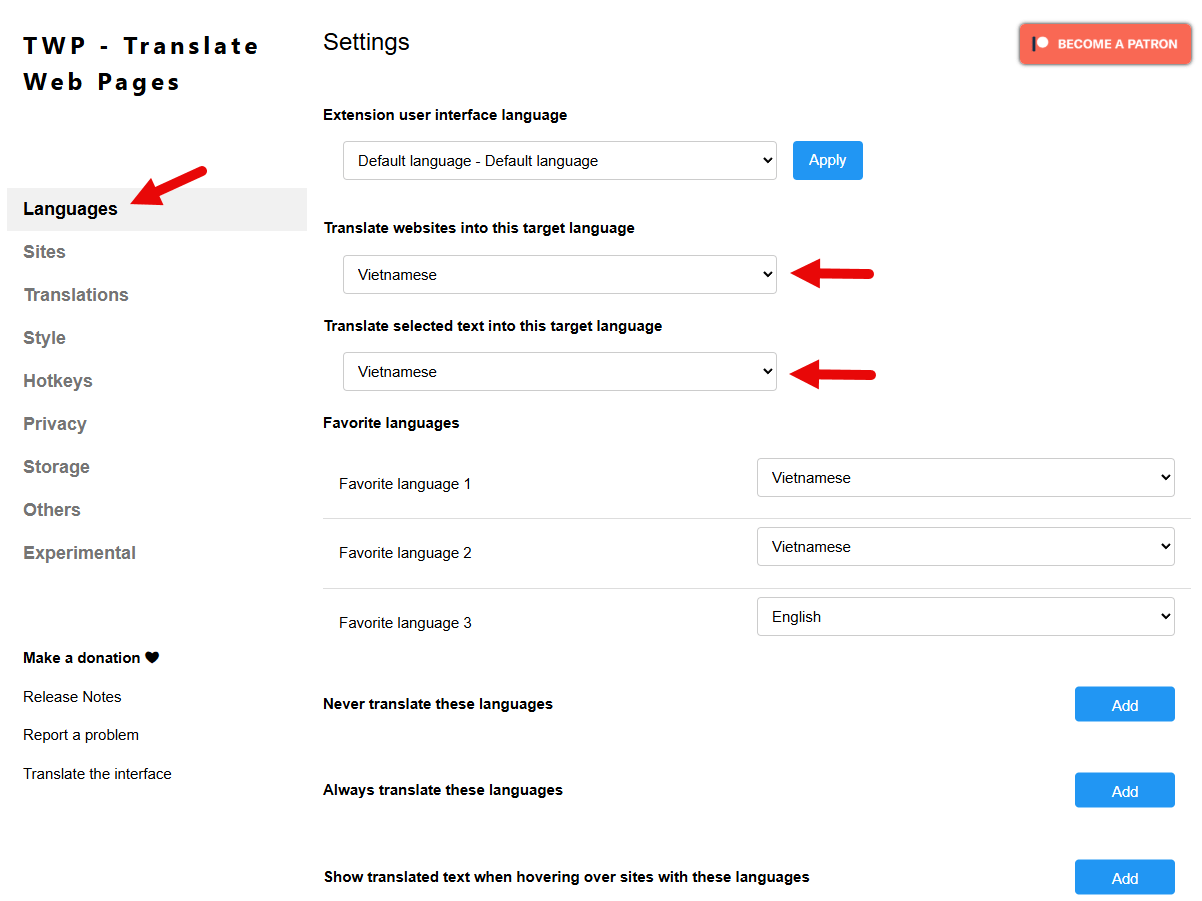Image resolution: width=1202 pixels, height=901 pixels.
Task: Click the Become a Patron button
Action: point(1106,44)
